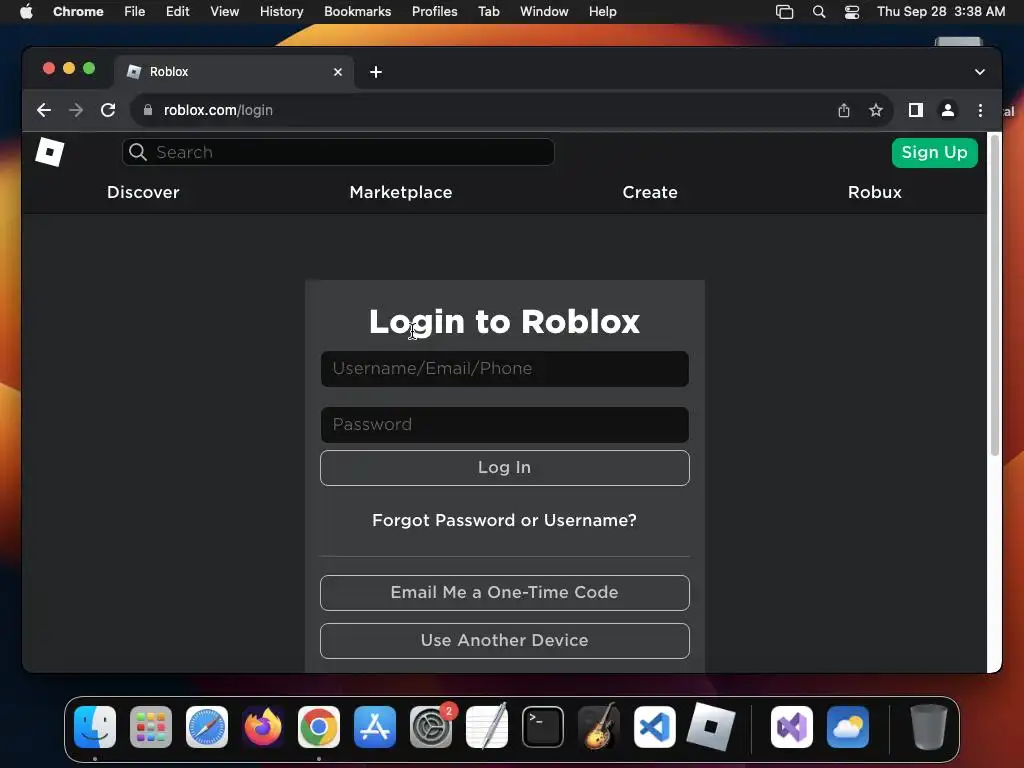1024x768 pixels.
Task: Launch GarageBand from the Dock
Action: (599, 727)
